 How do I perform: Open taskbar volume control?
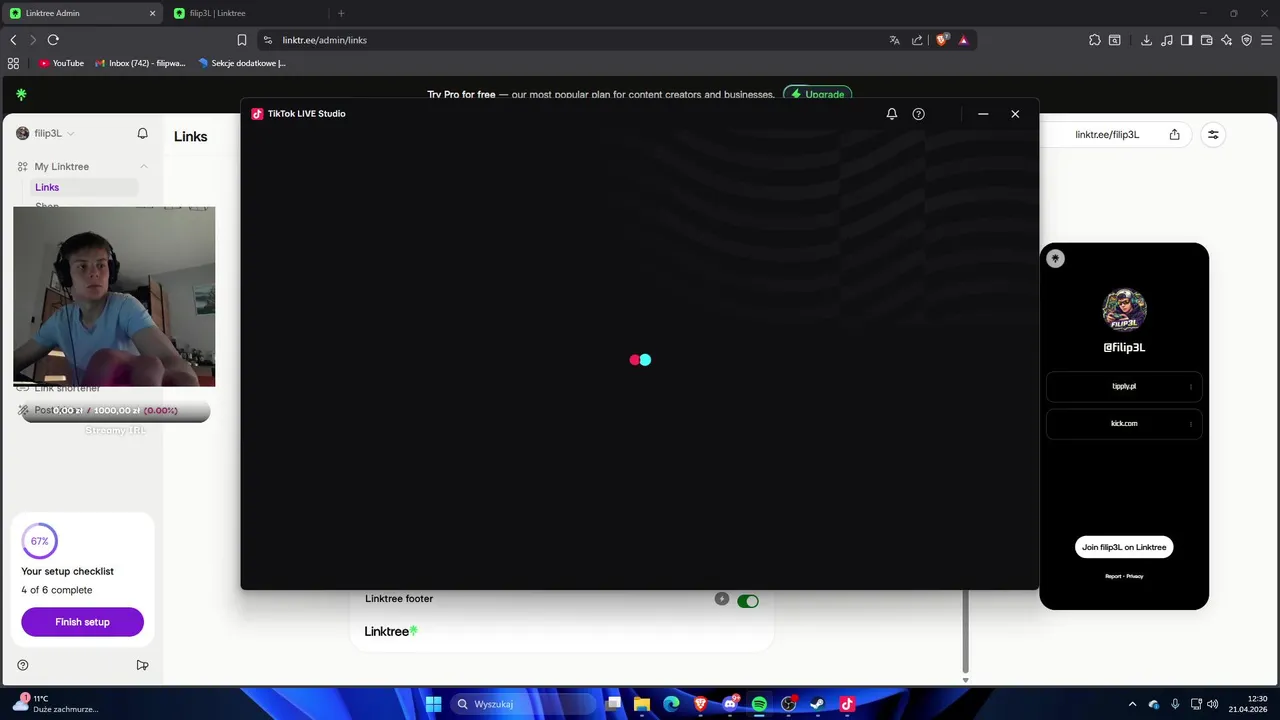(x=1213, y=704)
